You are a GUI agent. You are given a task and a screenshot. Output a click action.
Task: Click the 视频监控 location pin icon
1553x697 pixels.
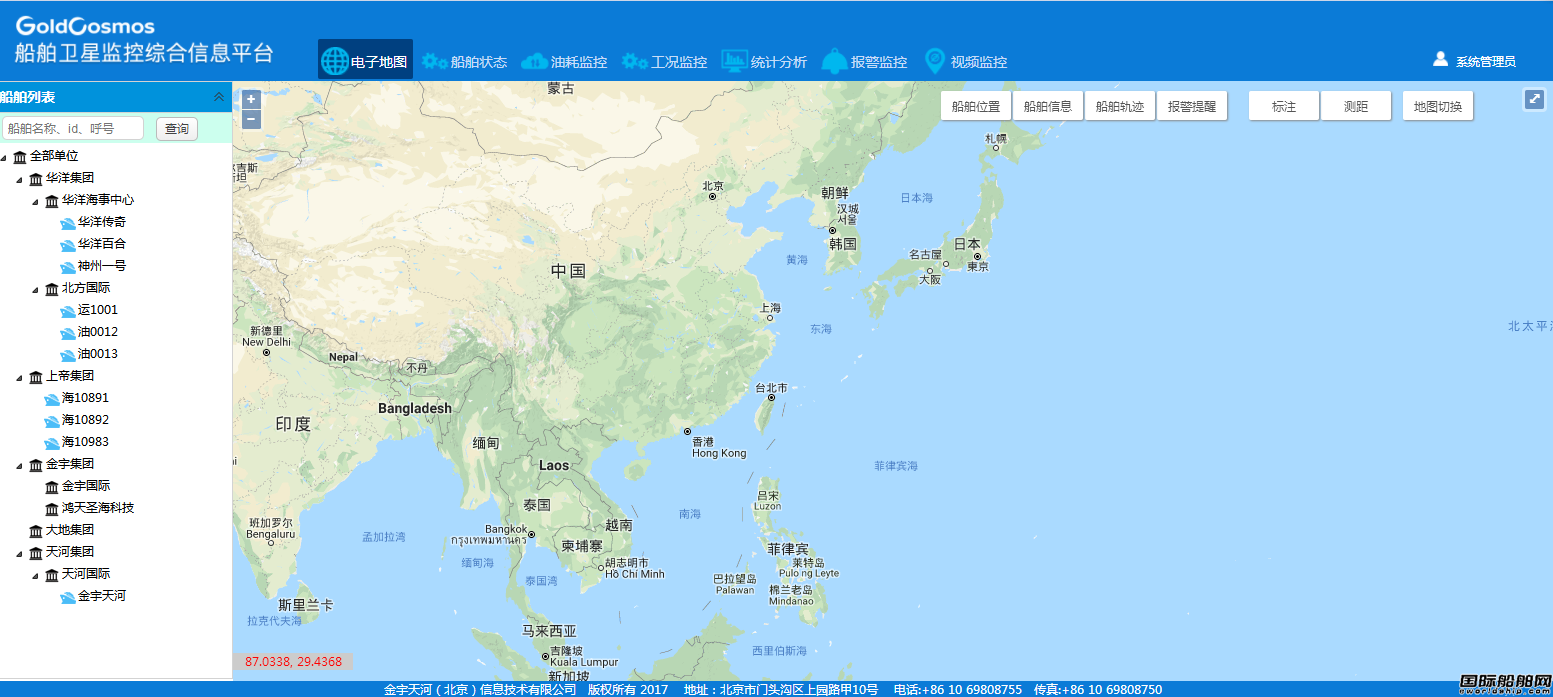[x=935, y=61]
